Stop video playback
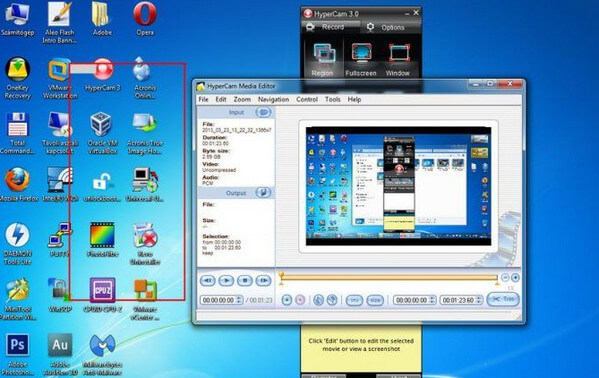The height and width of the screenshot is (378, 599). point(244,281)
